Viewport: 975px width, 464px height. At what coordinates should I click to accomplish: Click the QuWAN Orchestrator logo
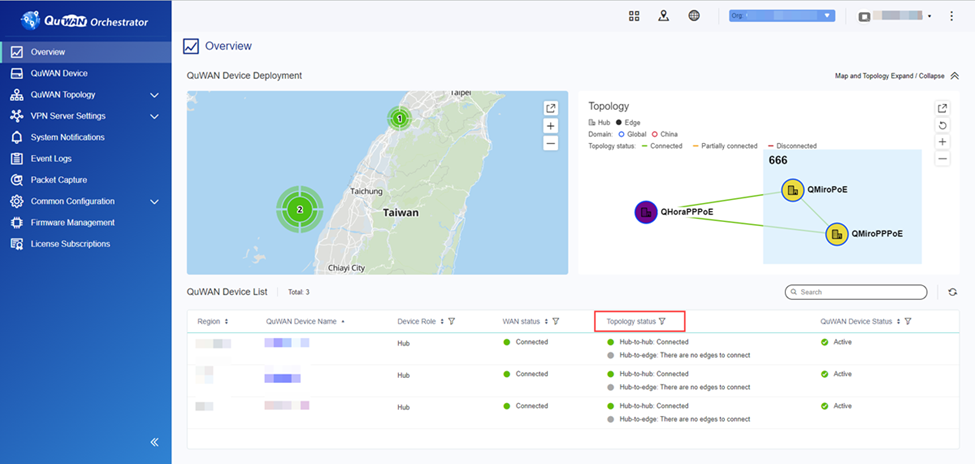point(84,21)
